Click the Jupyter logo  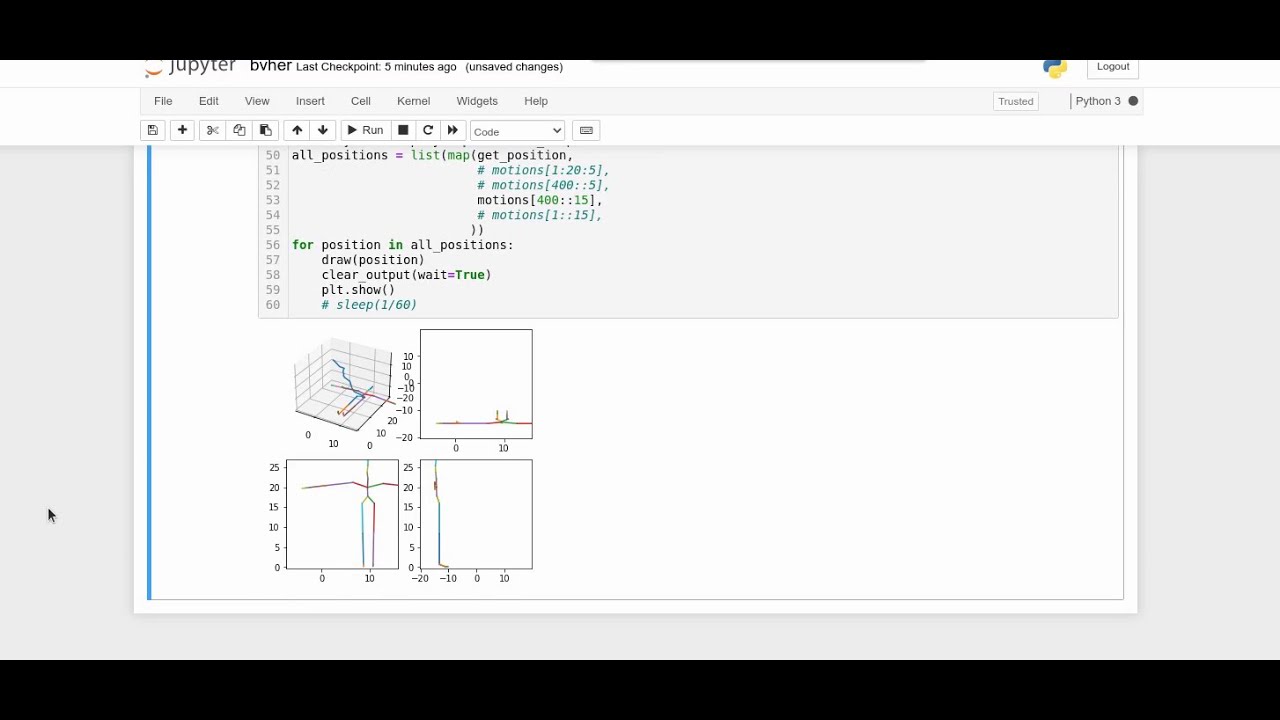190,67
